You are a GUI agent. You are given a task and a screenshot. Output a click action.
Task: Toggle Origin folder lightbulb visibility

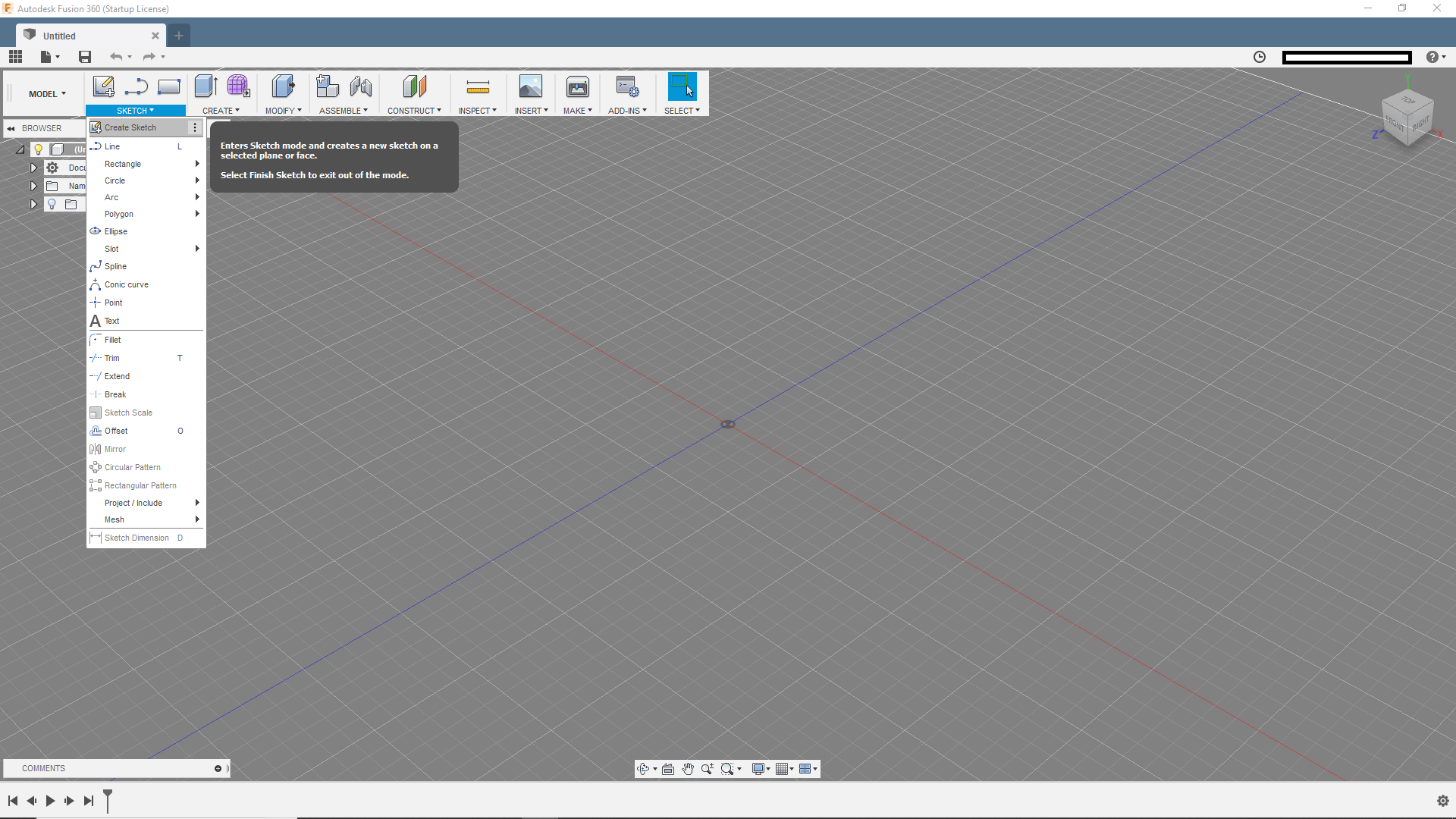coord(52,204)
